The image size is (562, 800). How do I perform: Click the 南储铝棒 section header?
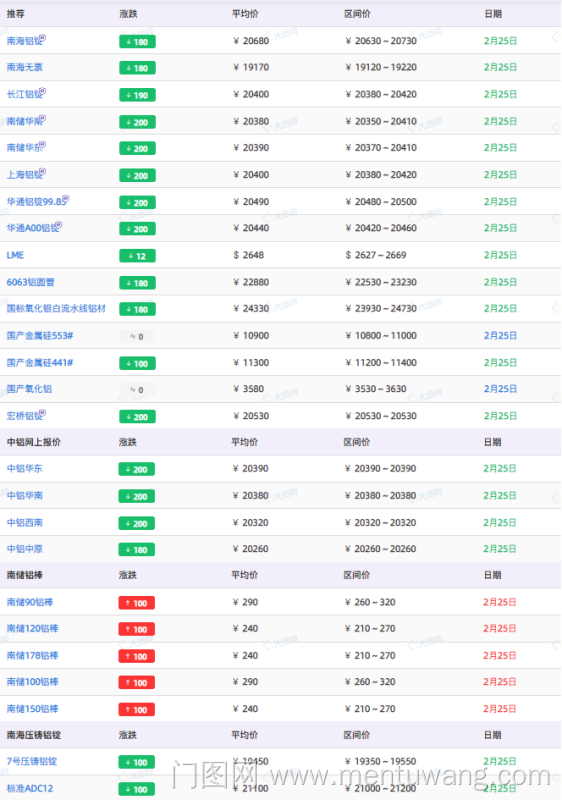click(x=24, y=576)
